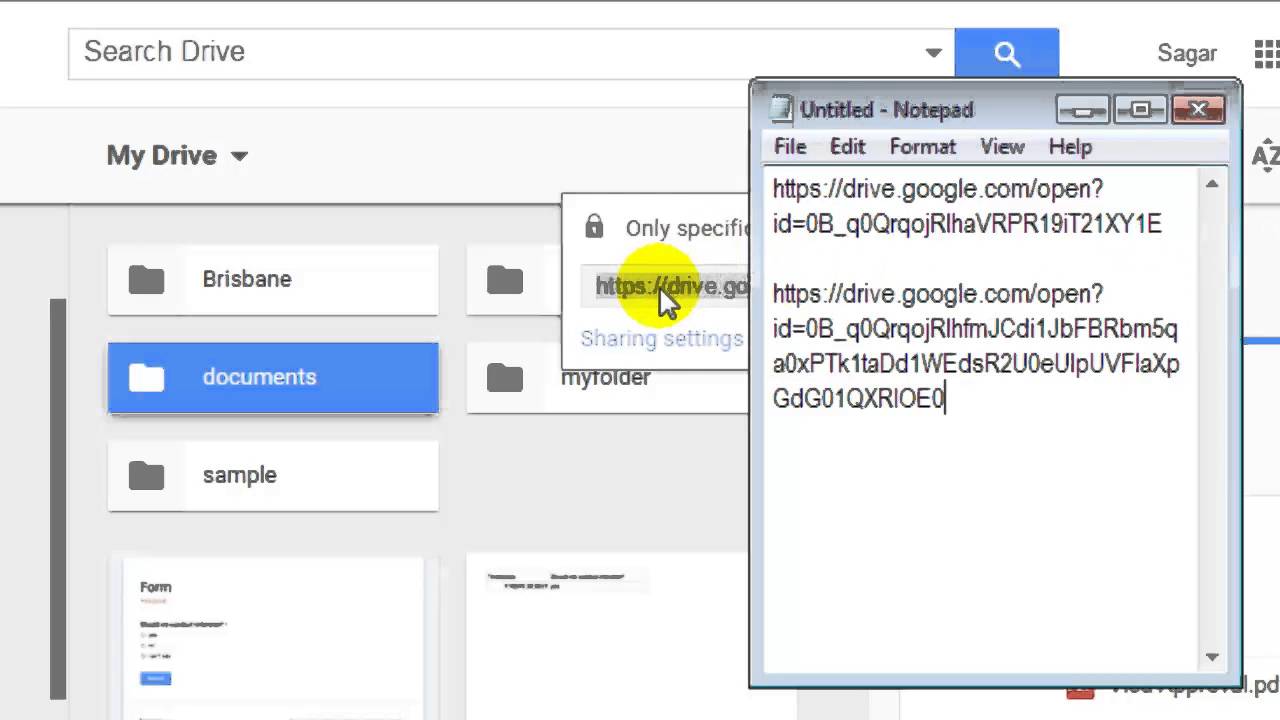Click the Brisbane folder icon
1280x720 pixels.
(x=146, y=280)
